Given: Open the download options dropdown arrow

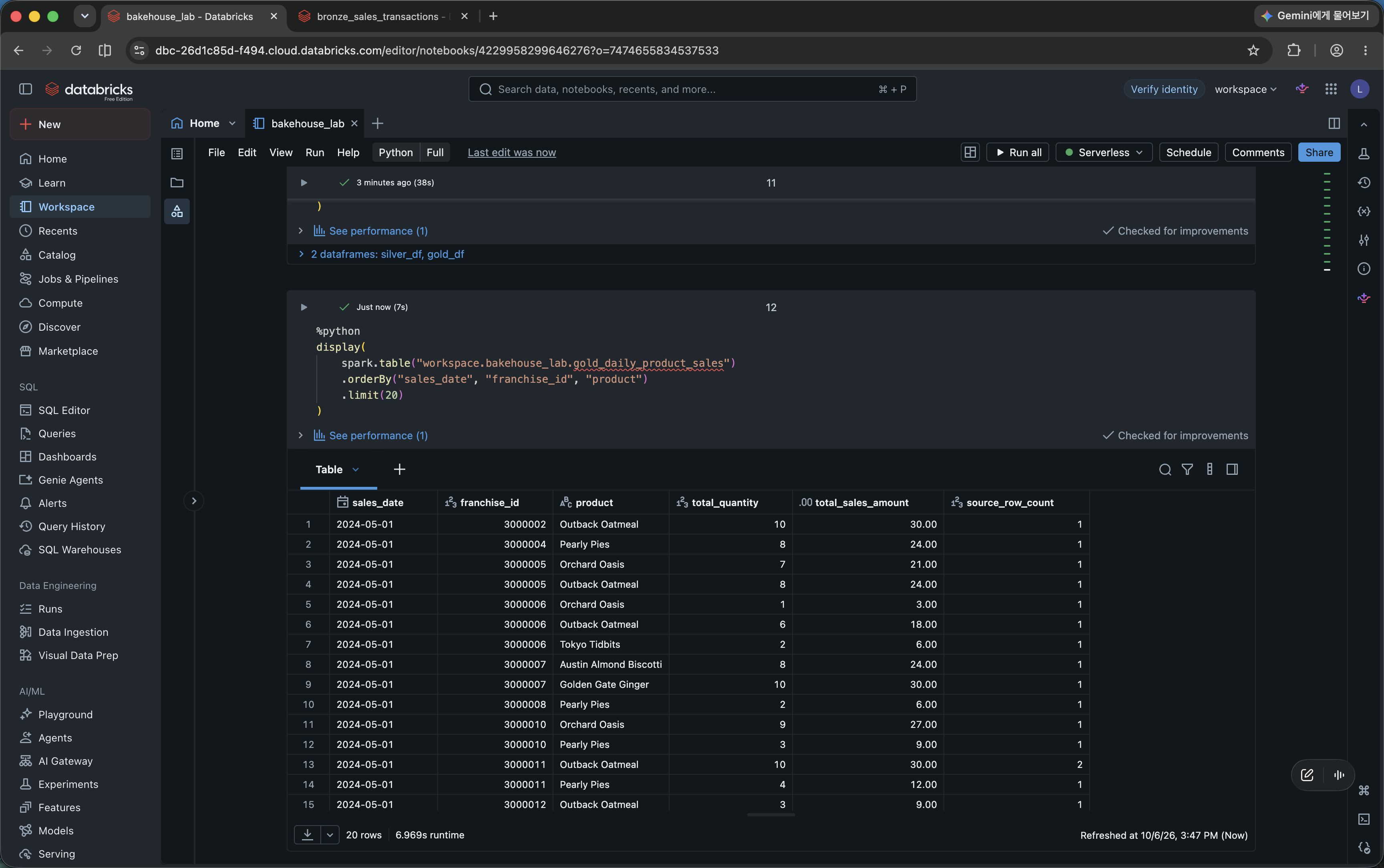Looking at the screenshot, I should 330,835.
